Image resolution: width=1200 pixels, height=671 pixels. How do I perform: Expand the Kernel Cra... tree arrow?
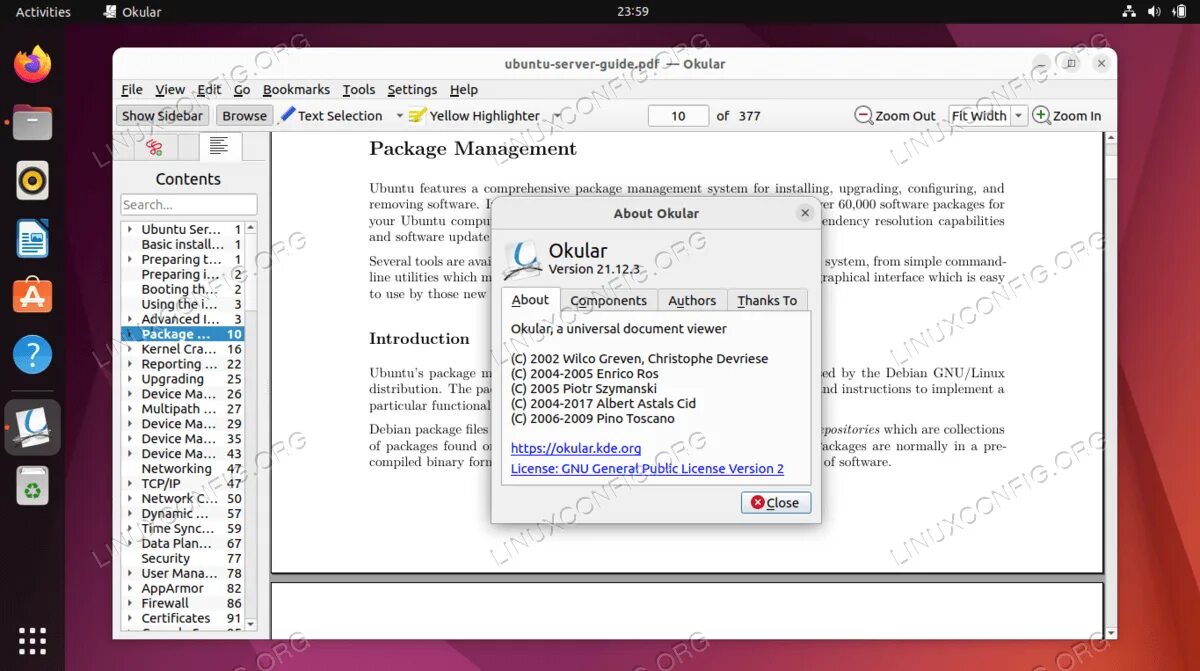point(130,349)
